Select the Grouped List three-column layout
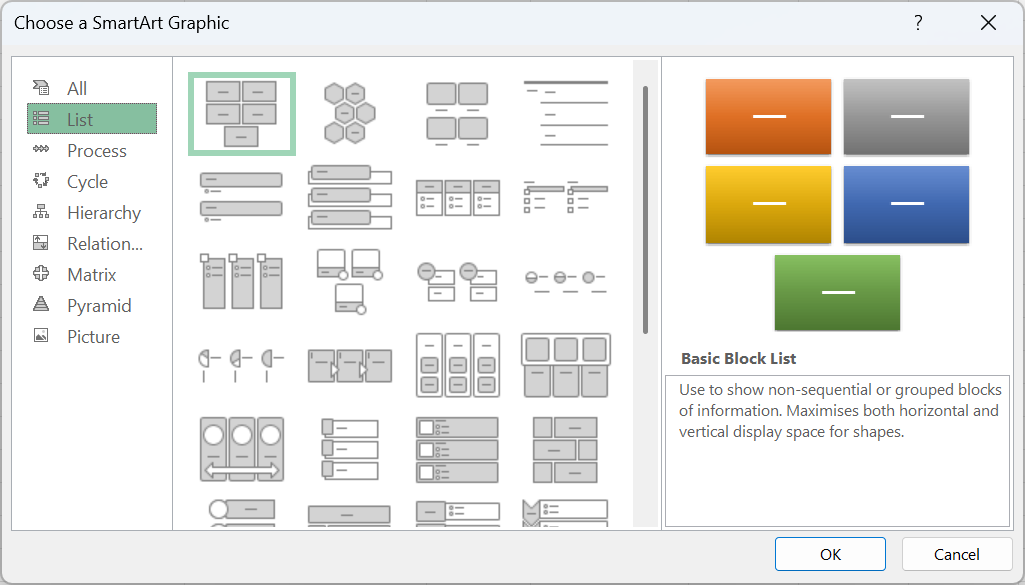The height and width of the screenshot is (585, 1025). click(x=458, y=365)
